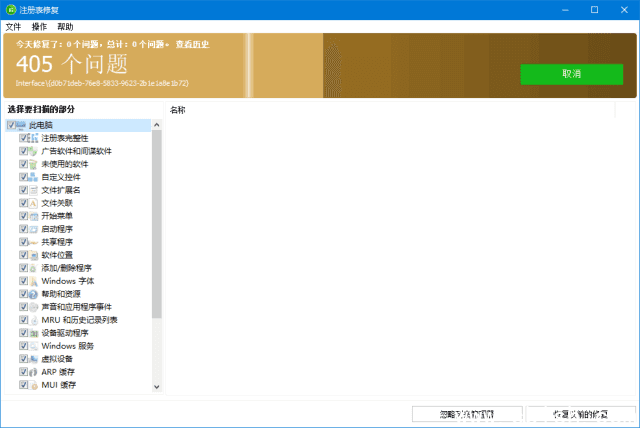
Task: Select the 添加/删除程序 icon
Action: pyautogui.click(x=33, y=268)
